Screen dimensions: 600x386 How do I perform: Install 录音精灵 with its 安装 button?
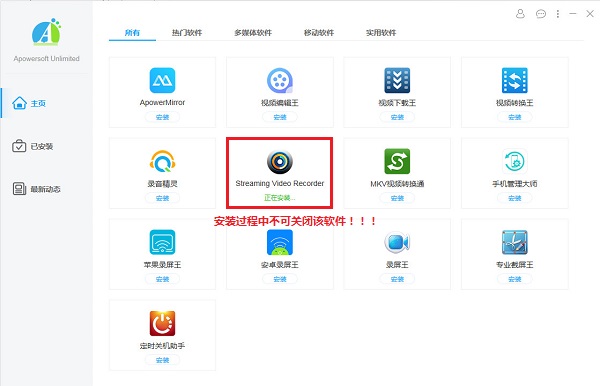pyautogui.click(x=162, y=198)
